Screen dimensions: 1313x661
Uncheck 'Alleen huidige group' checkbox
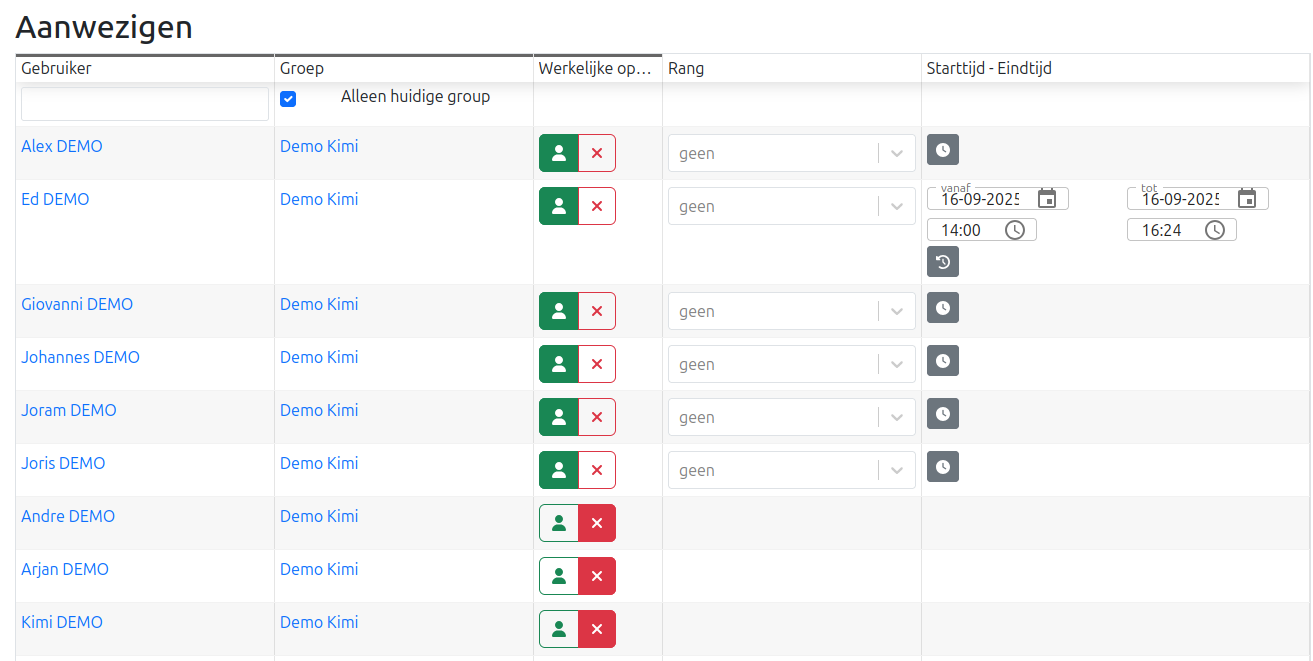coord(288,99)
